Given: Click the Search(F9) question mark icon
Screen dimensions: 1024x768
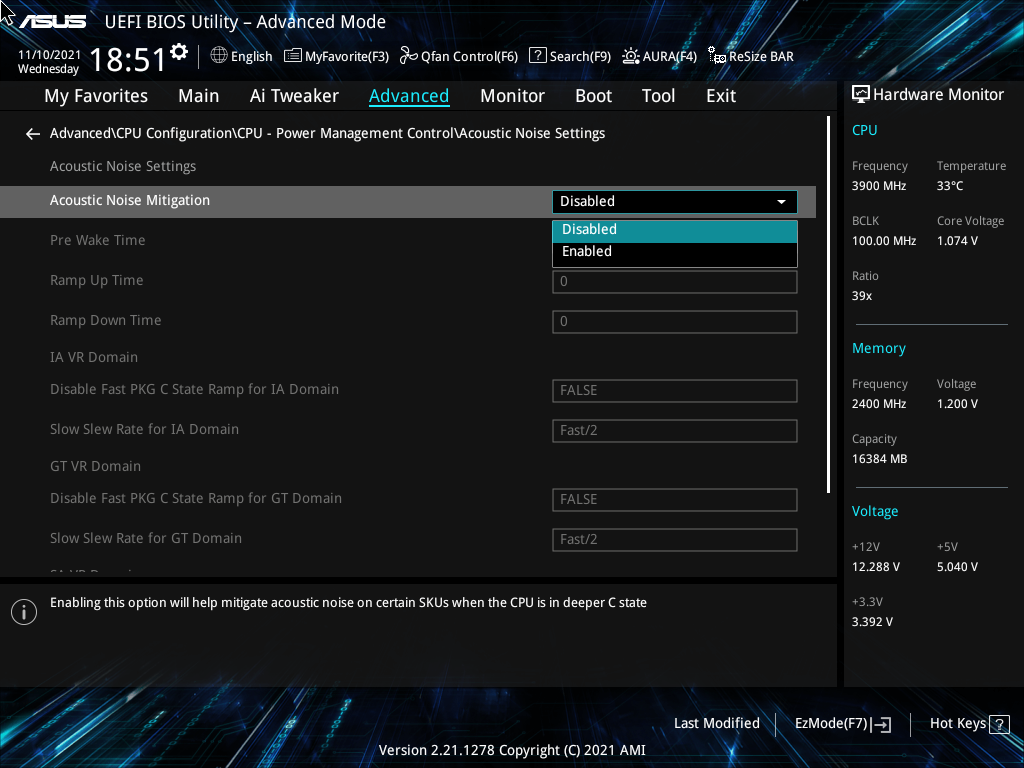Looking at the screenshot, I should (x=537, y=56).
